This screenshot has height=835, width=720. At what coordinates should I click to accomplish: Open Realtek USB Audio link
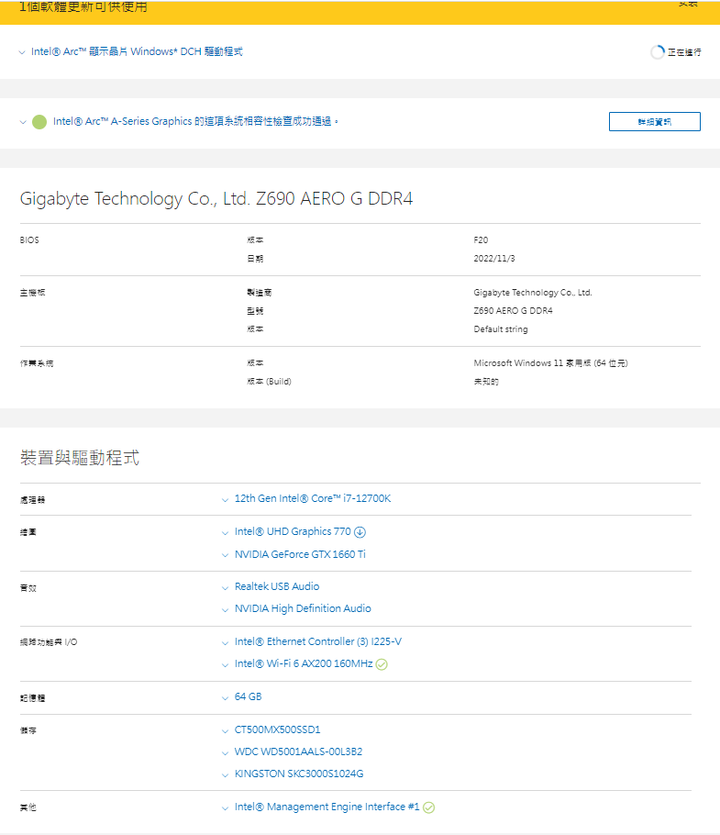pyautogui.click(x=277, y=586)
